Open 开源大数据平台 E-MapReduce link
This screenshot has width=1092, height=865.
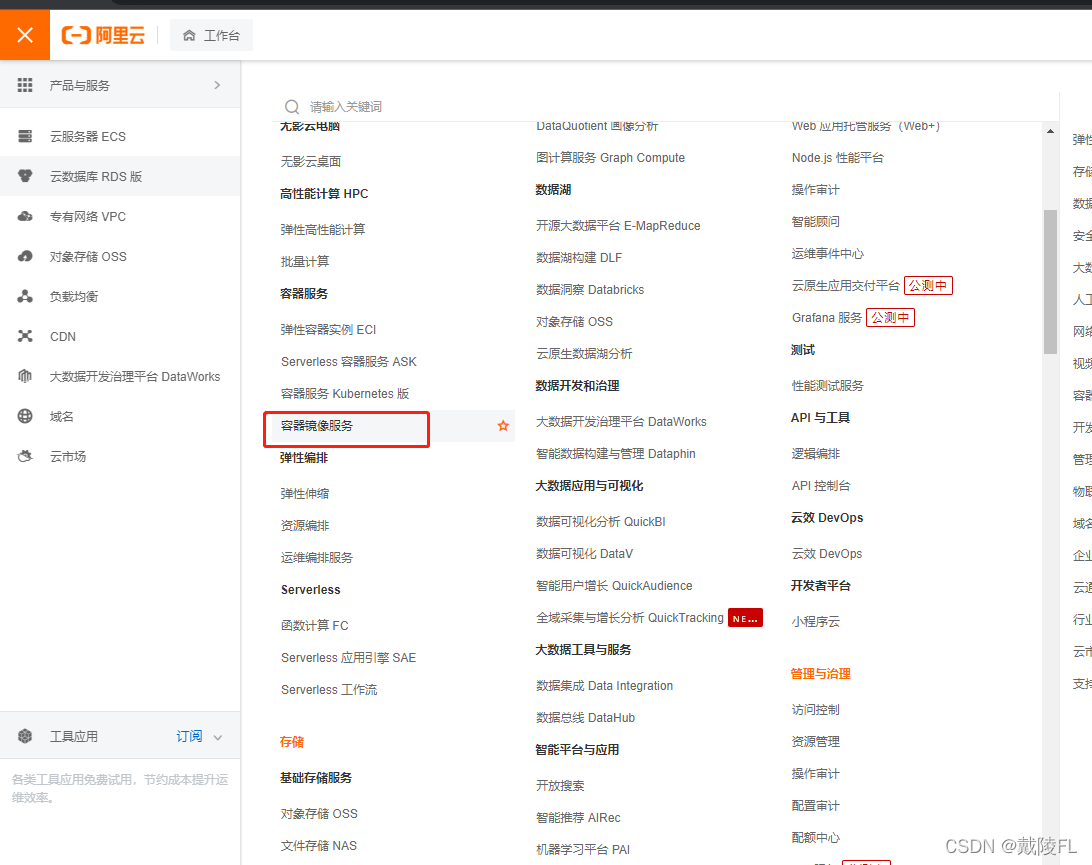[618, 226]
